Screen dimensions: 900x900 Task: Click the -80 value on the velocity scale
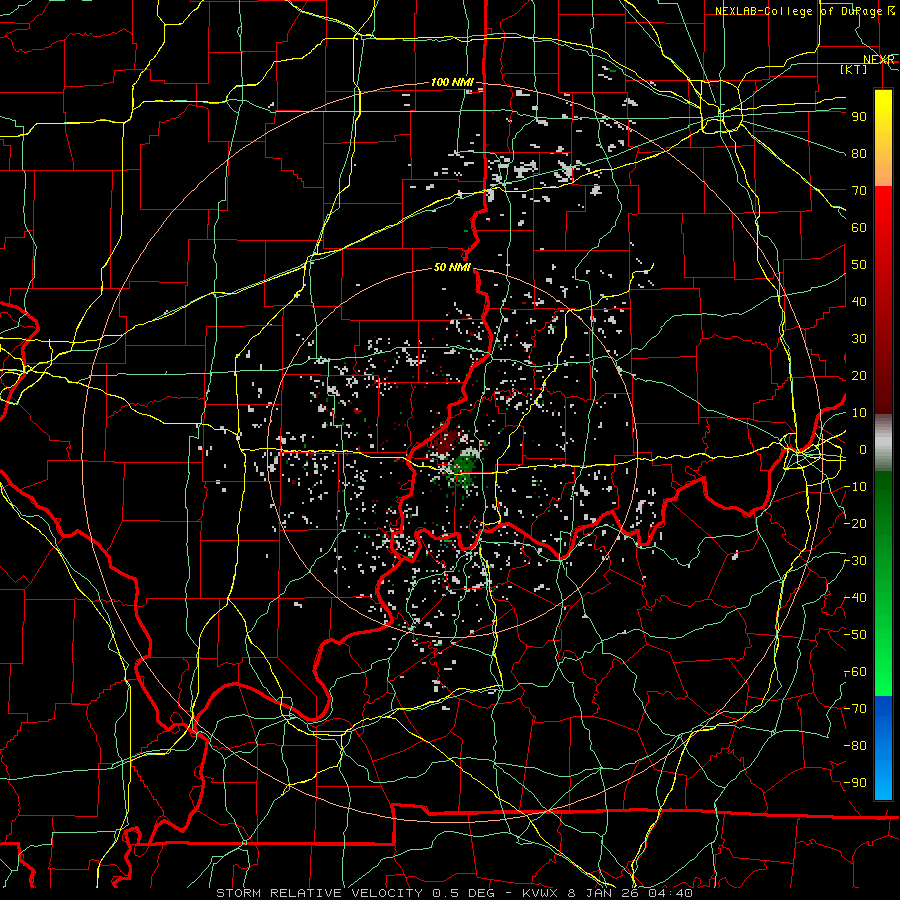pyautogui.click(x=856, y=746)
